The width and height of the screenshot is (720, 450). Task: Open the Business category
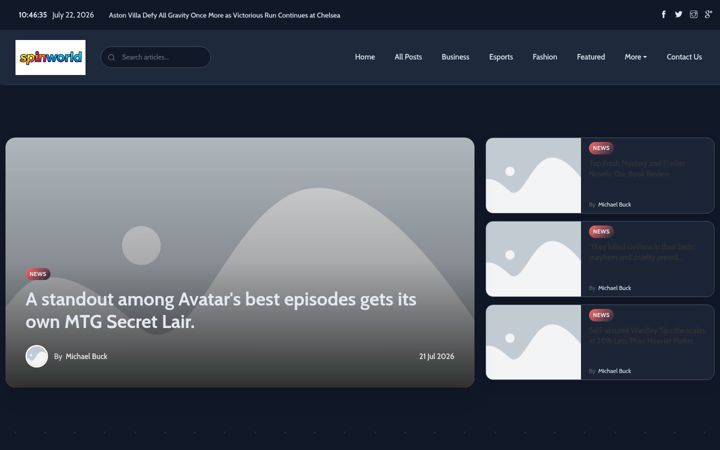tap(455, 57)
